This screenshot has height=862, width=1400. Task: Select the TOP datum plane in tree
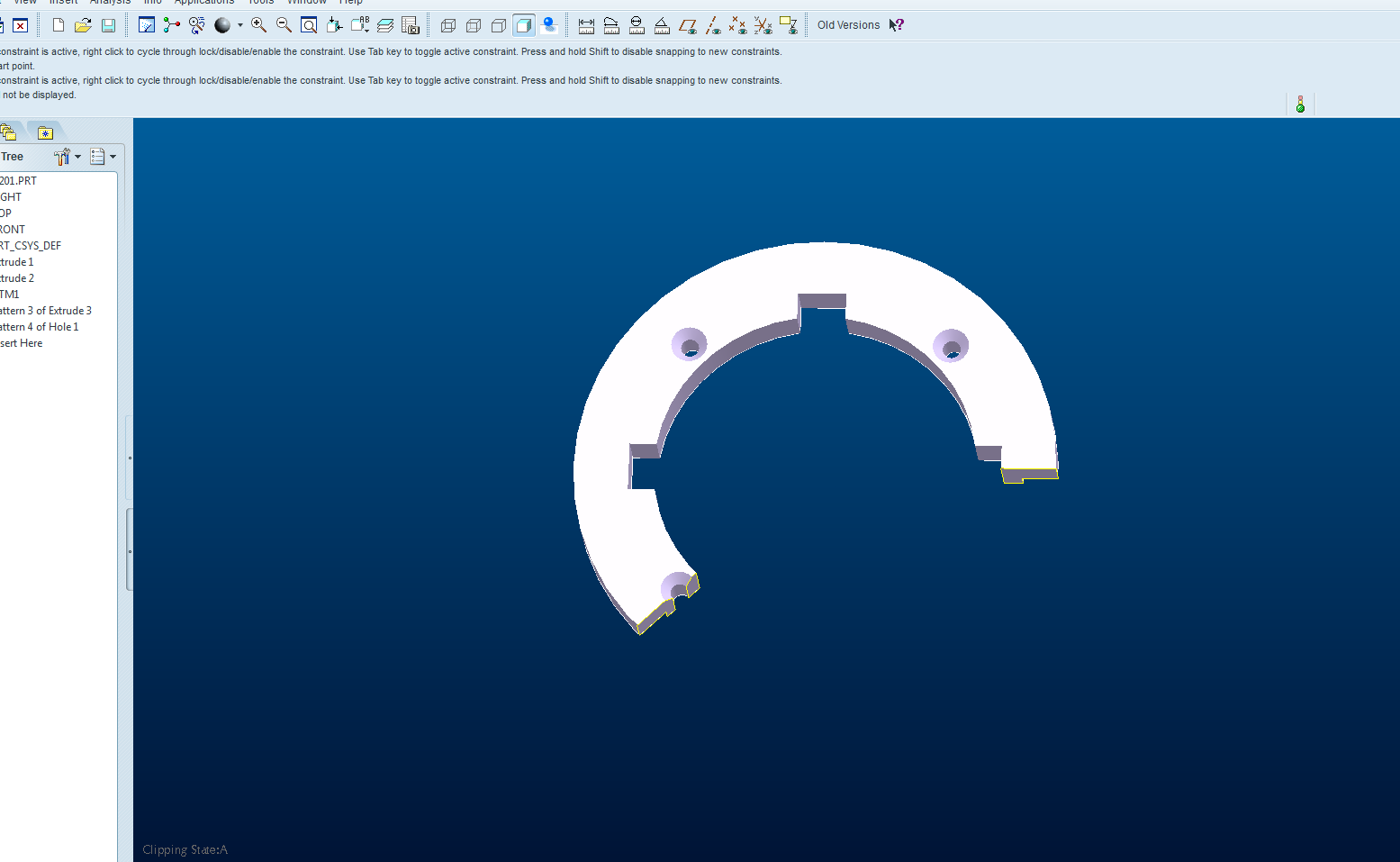pyautogui.click(x=6, y=213)
